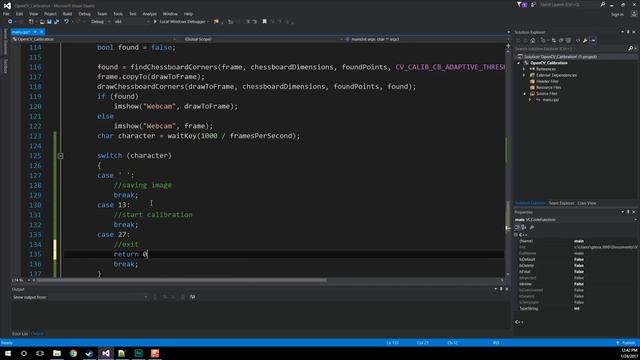
Task: Click the Properties wrench icon in Solution Explorer
Action: click(585, 40)
